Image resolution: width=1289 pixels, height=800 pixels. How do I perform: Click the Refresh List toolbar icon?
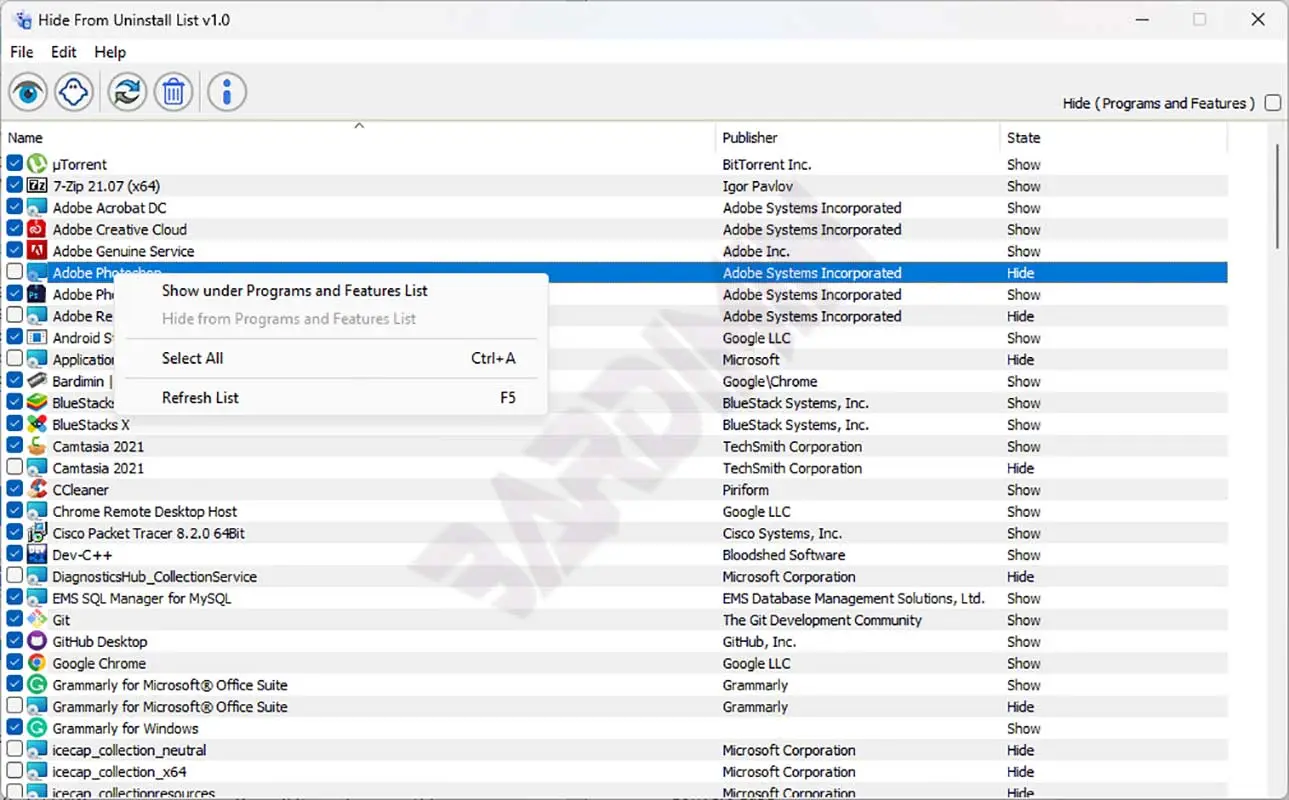(127, 93)
